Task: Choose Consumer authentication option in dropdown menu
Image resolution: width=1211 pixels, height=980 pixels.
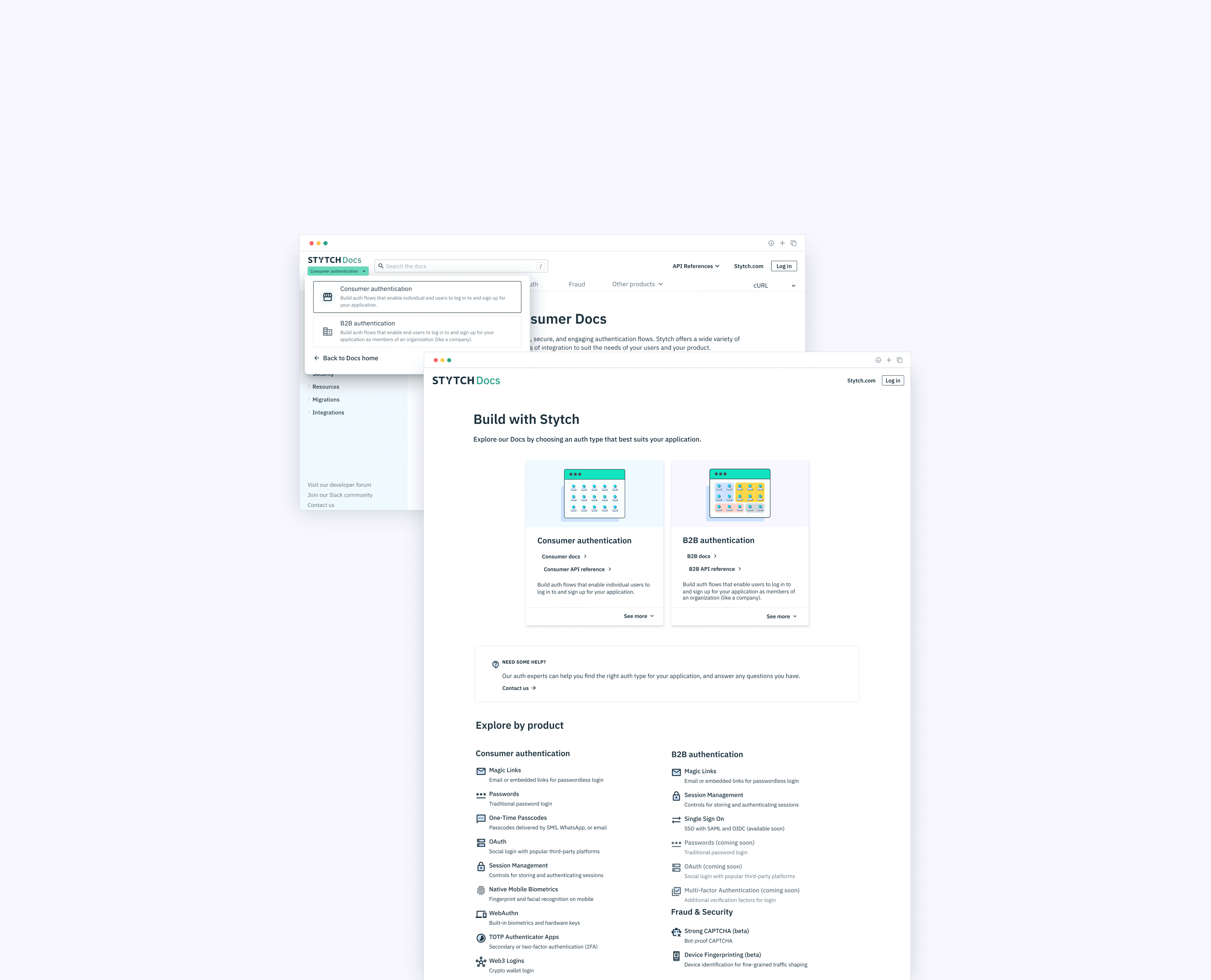Action: coord(417,297)
